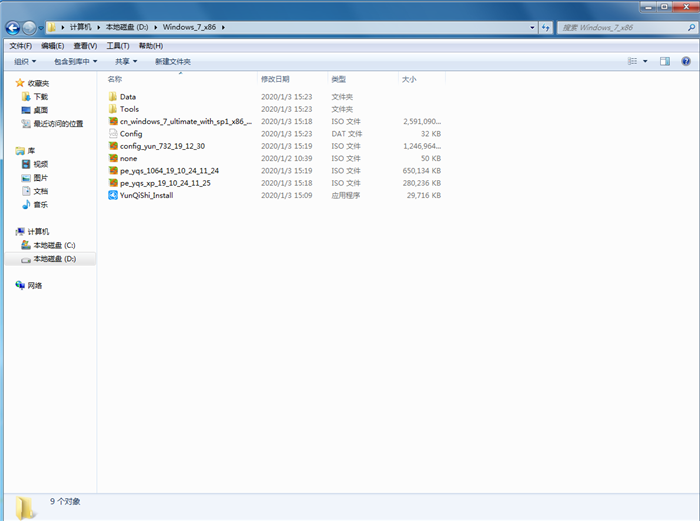Viewport: 700px width, 521px height.
Task: Sort by the 类型 column header
Action: [x=339, y=79]
